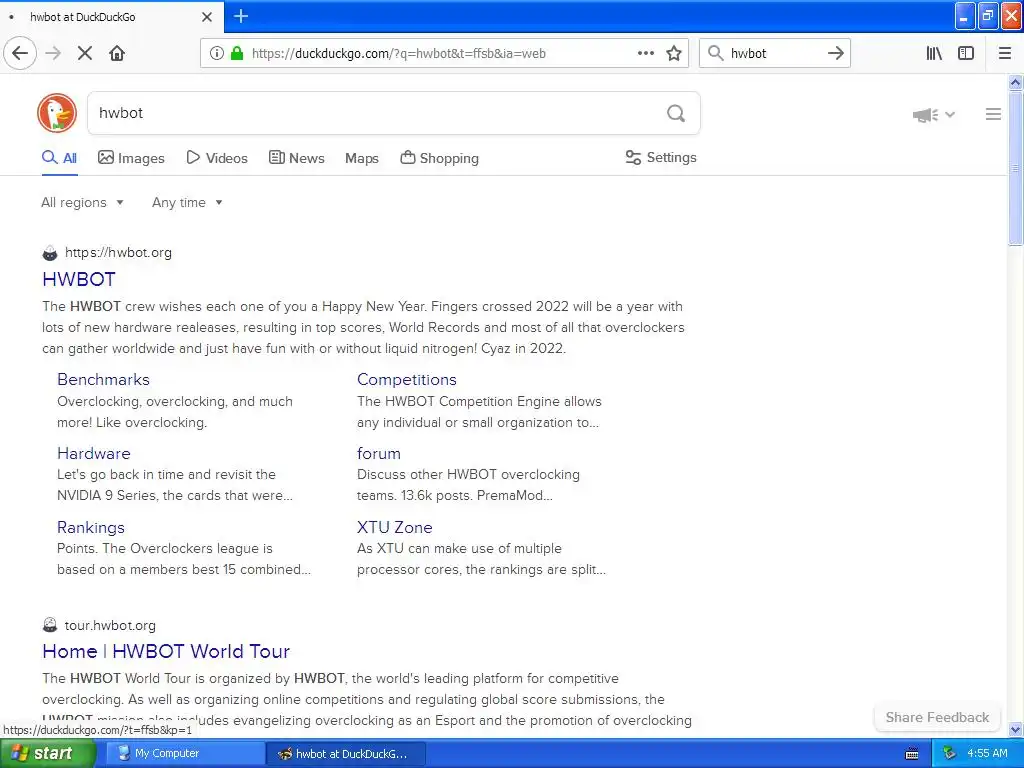Screen dimensions: 1024x768
Task: Click the Firefox address bar URL
Action: pos(399,54)
